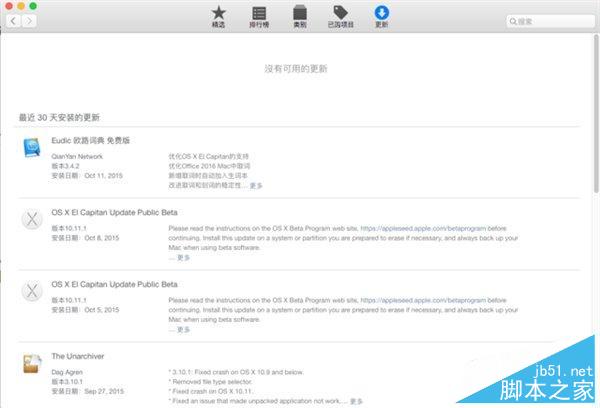This screenshot has height=408, width=600.
Task: Click the 最近 30 天安装的更新 heading
Action: pos(59,118)
